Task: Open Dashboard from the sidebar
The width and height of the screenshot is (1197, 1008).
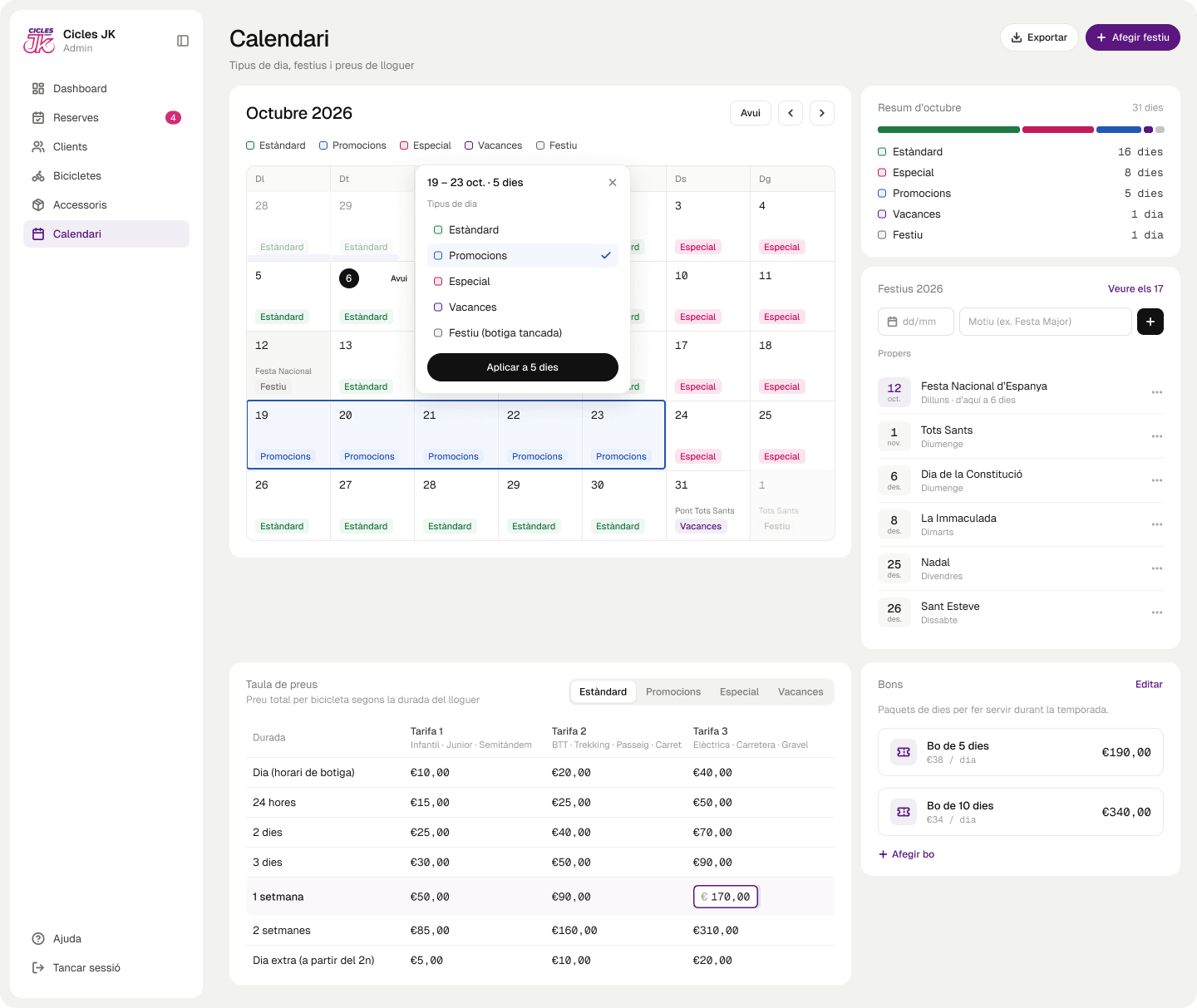Action: [106, 88]
